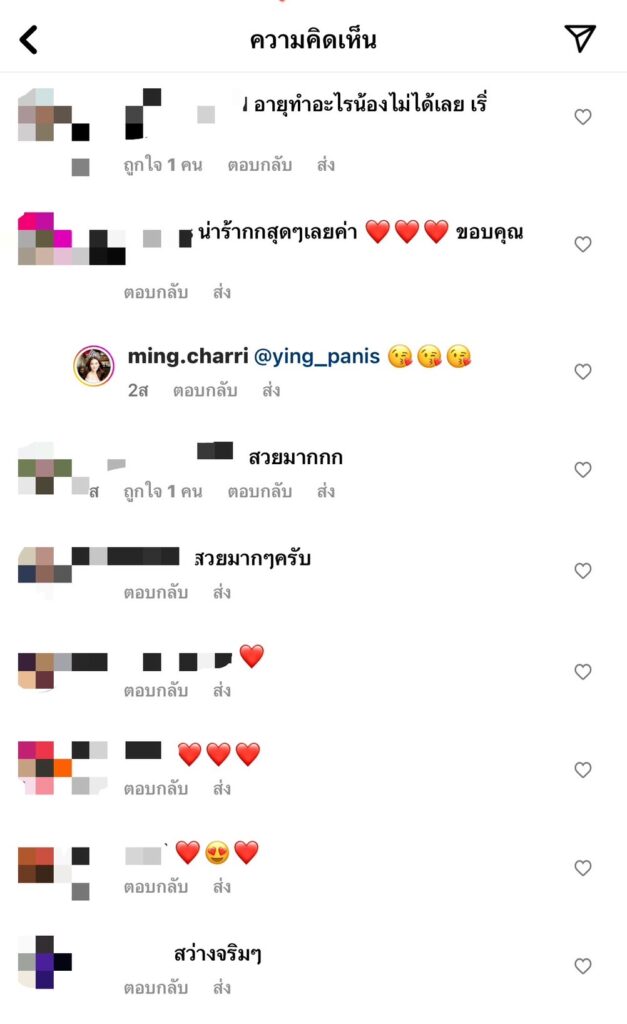This screenshot has width=627, height=1024.
Task: Like ming.charri's reply with the heart
Action: tap(583, 372)
